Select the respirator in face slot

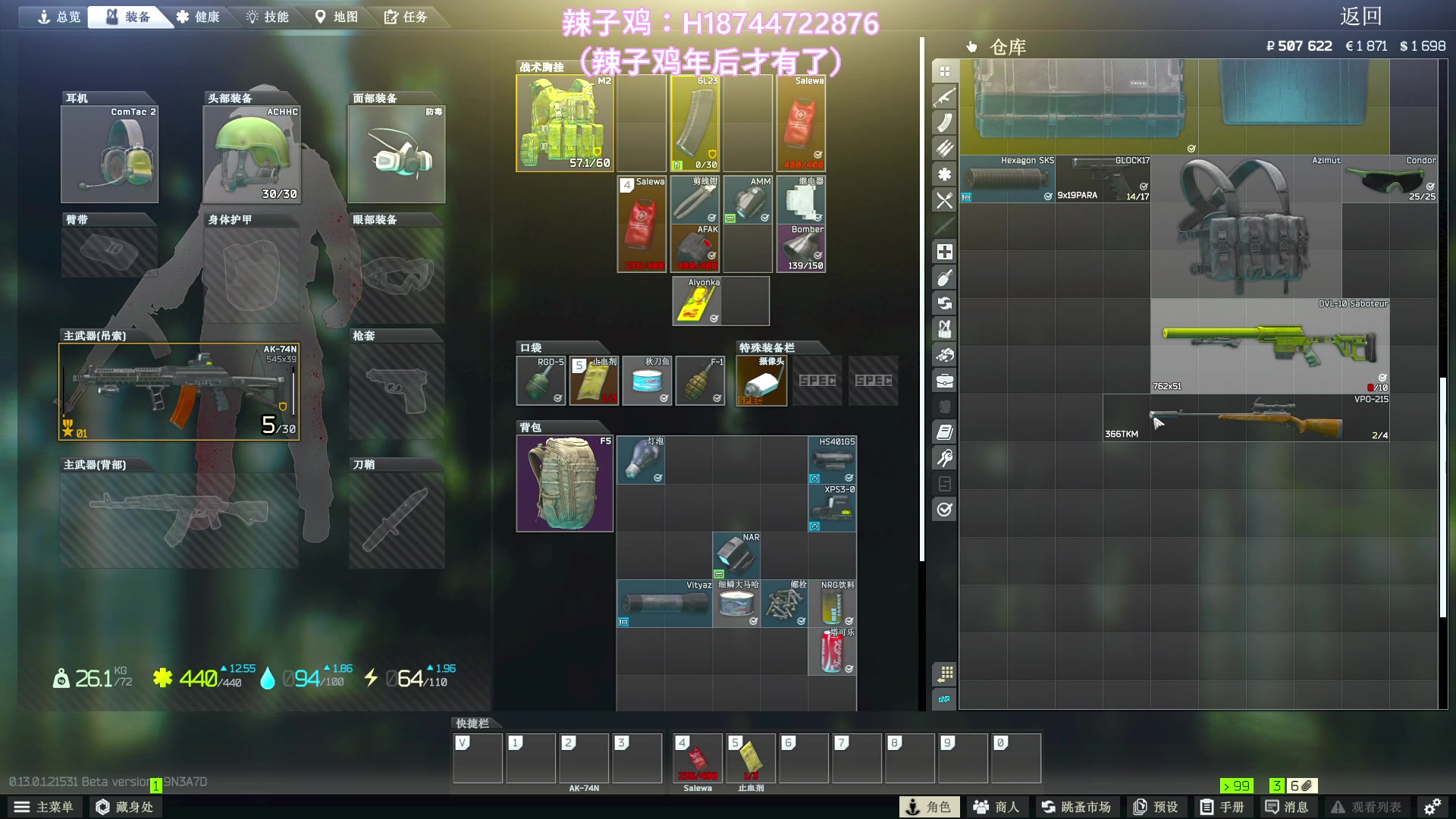[397, 154]
